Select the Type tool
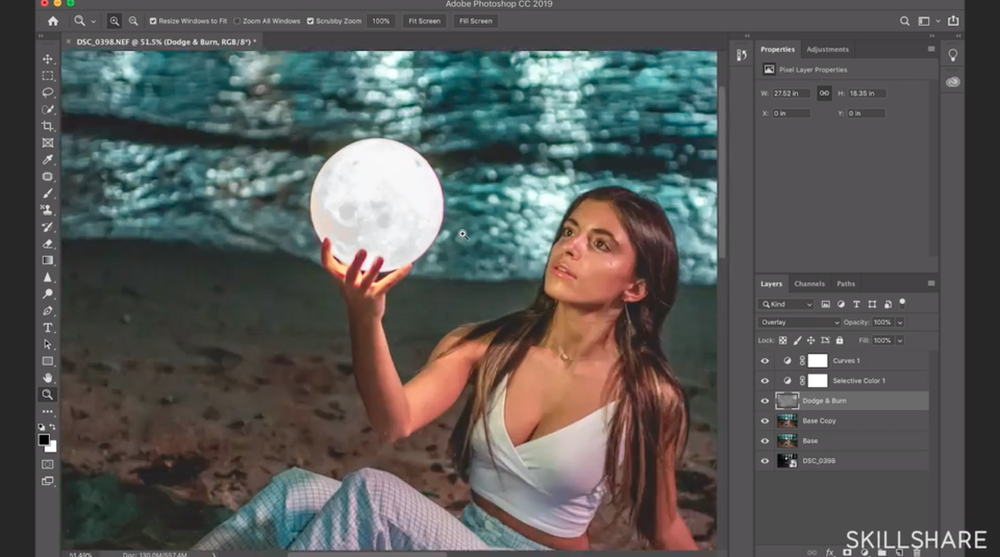This screenshot has width=1000, height=557. [47, 327]
